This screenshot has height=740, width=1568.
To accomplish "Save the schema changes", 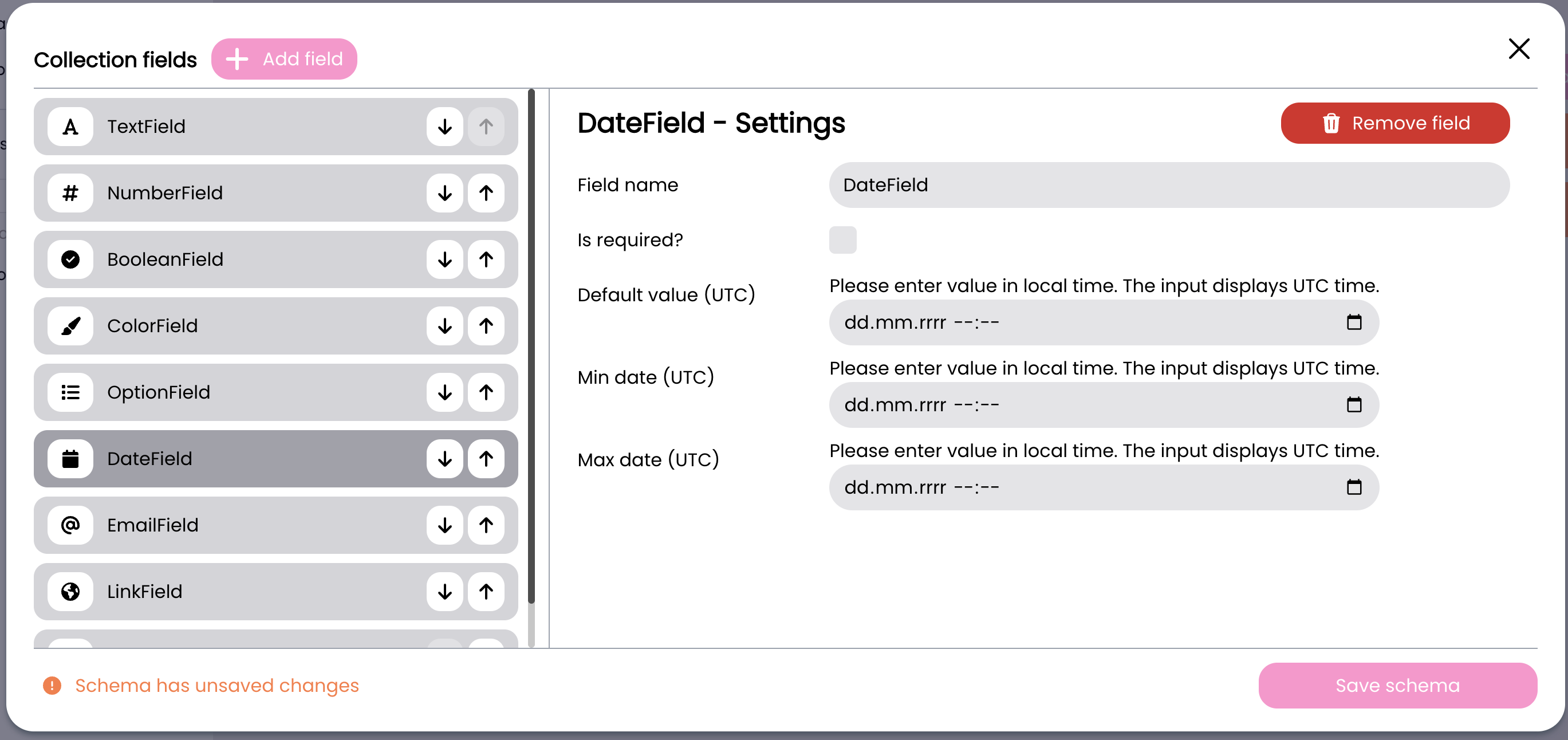I will (x=1397, y=685).
